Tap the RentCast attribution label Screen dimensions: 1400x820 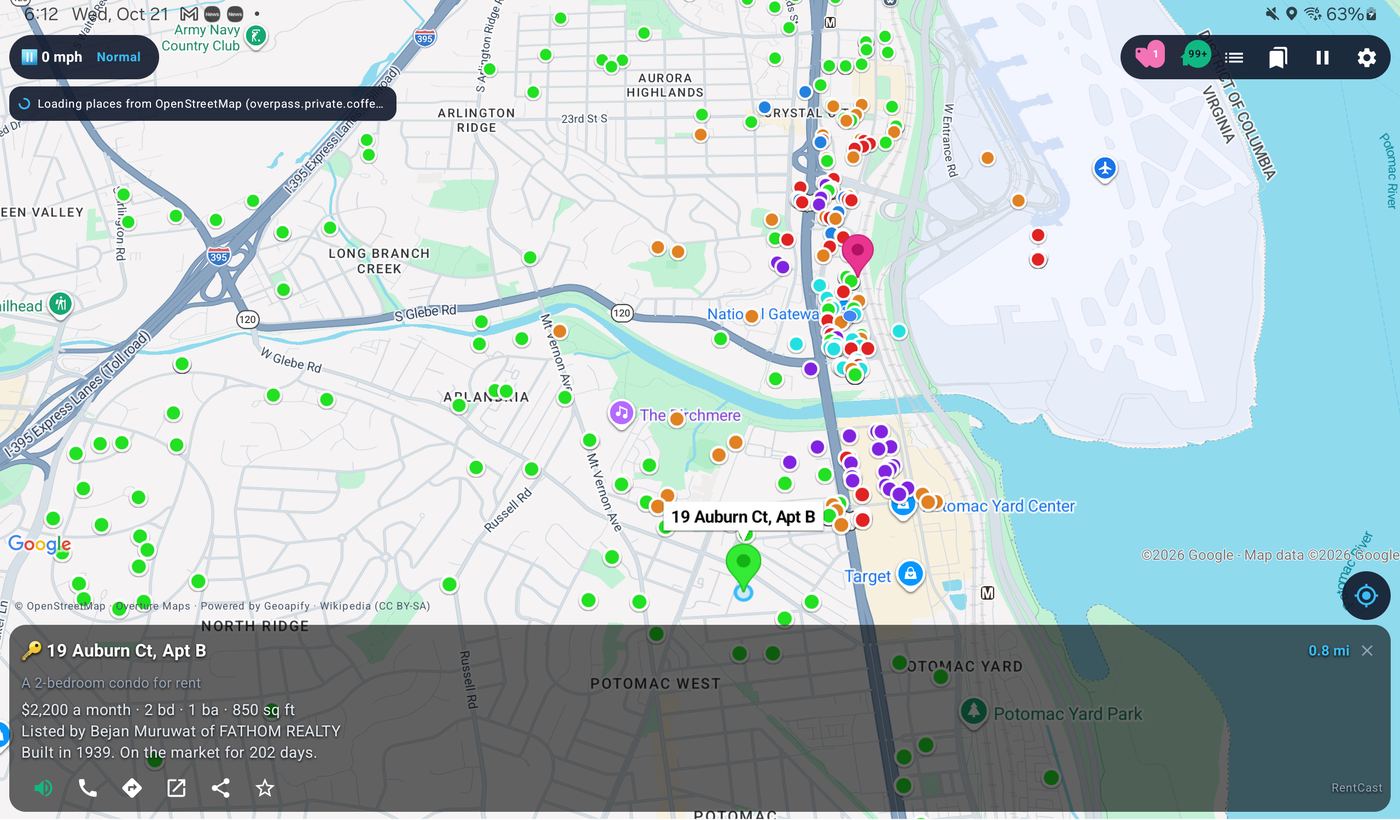1357,788
